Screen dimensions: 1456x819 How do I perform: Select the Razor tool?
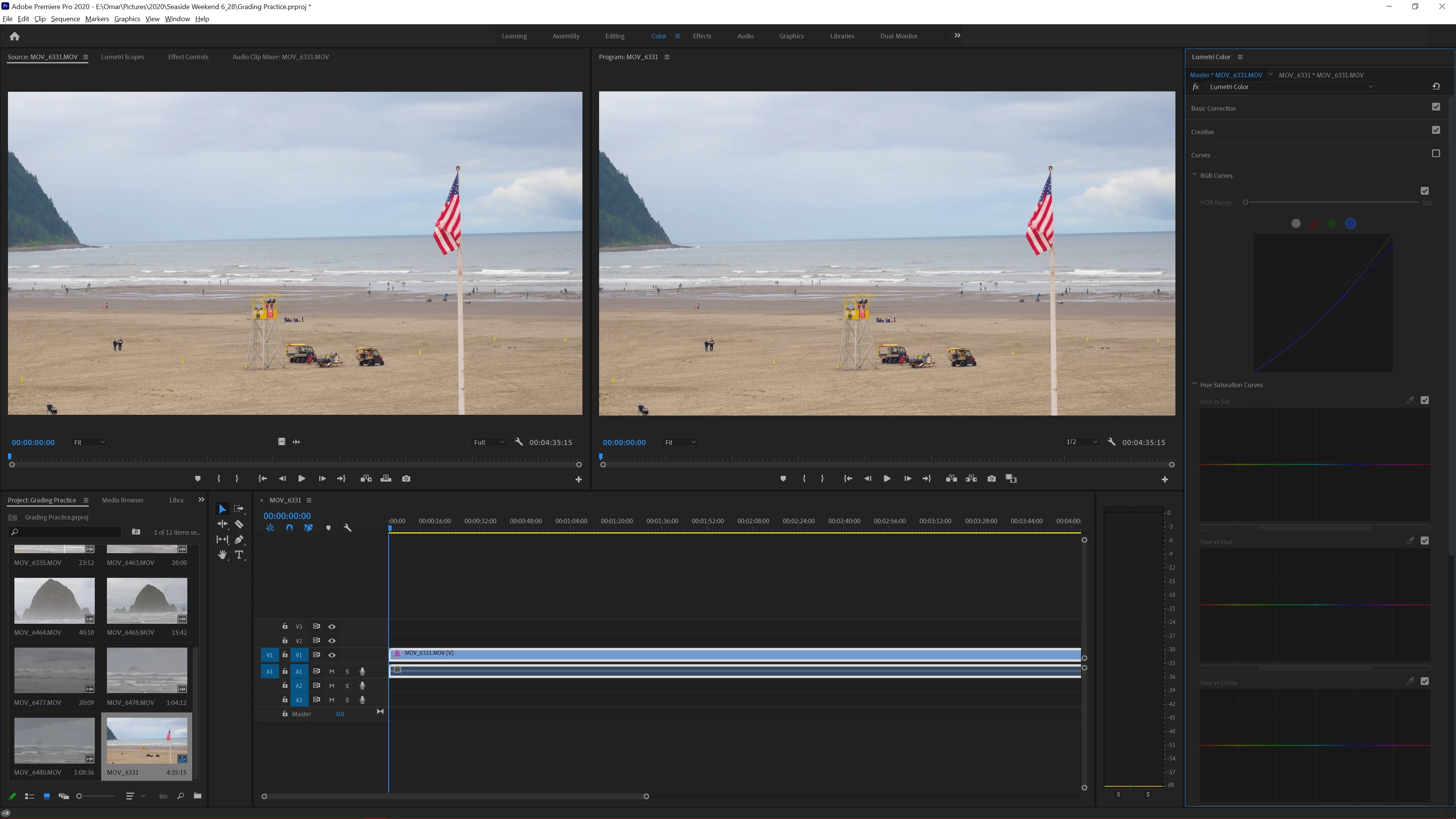click(x=239, y=524)
